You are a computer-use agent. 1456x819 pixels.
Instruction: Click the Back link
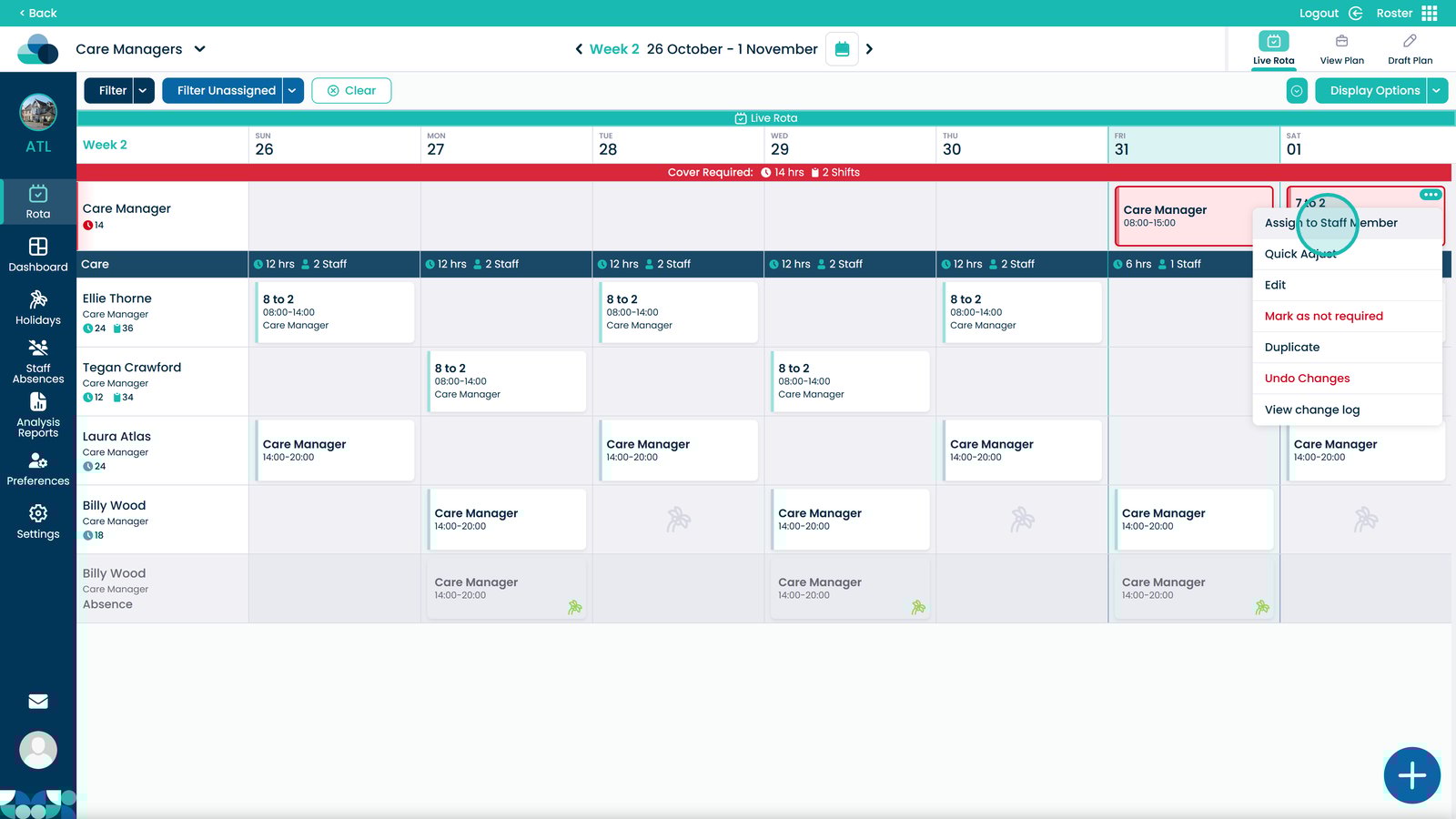(38, 13)
